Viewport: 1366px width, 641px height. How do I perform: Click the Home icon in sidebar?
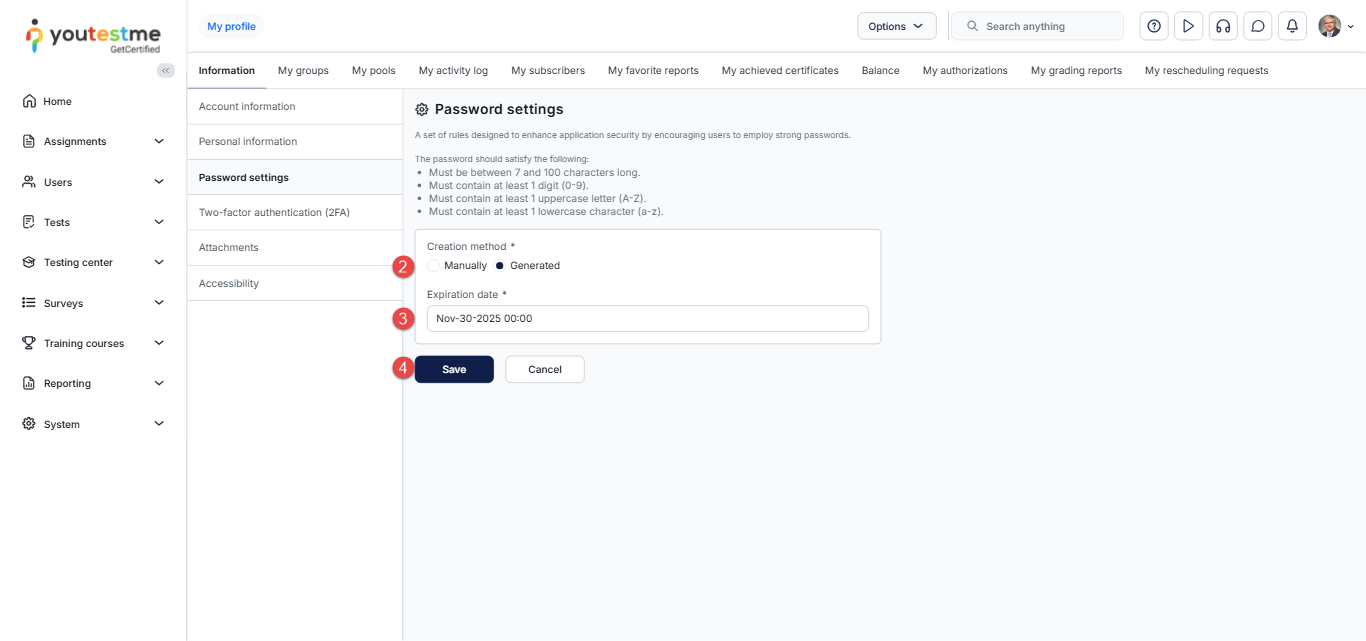pos(29,101)
